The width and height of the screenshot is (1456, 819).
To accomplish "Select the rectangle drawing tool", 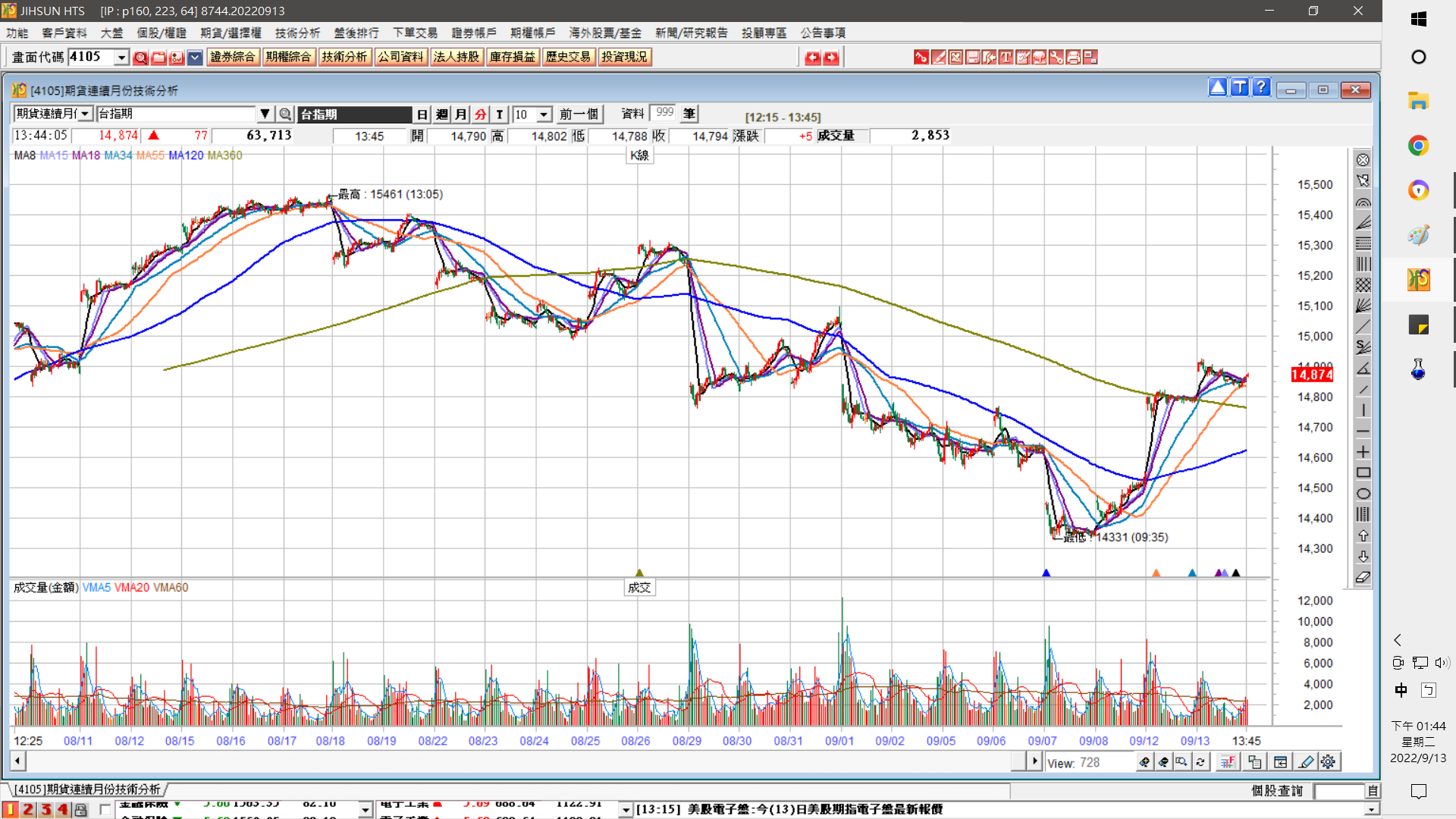I will click(1363, 472).
